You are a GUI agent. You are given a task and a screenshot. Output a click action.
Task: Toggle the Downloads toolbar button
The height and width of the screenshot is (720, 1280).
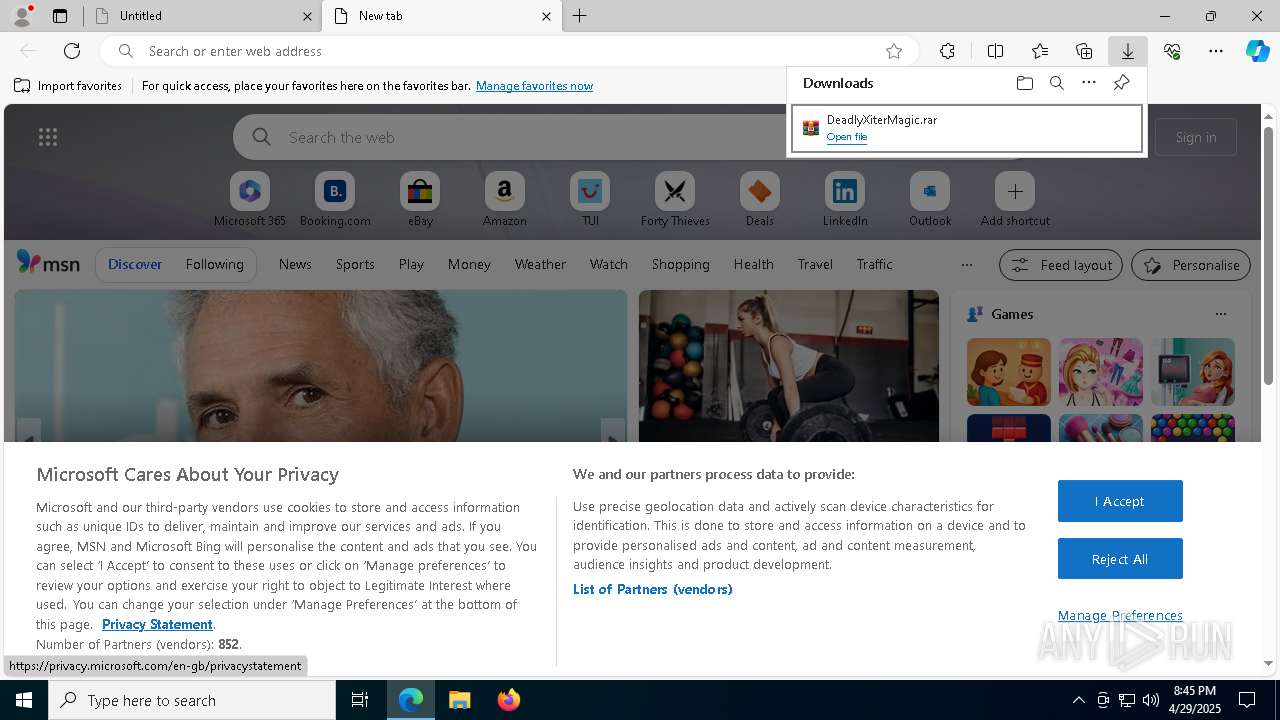pos(1127,51)
